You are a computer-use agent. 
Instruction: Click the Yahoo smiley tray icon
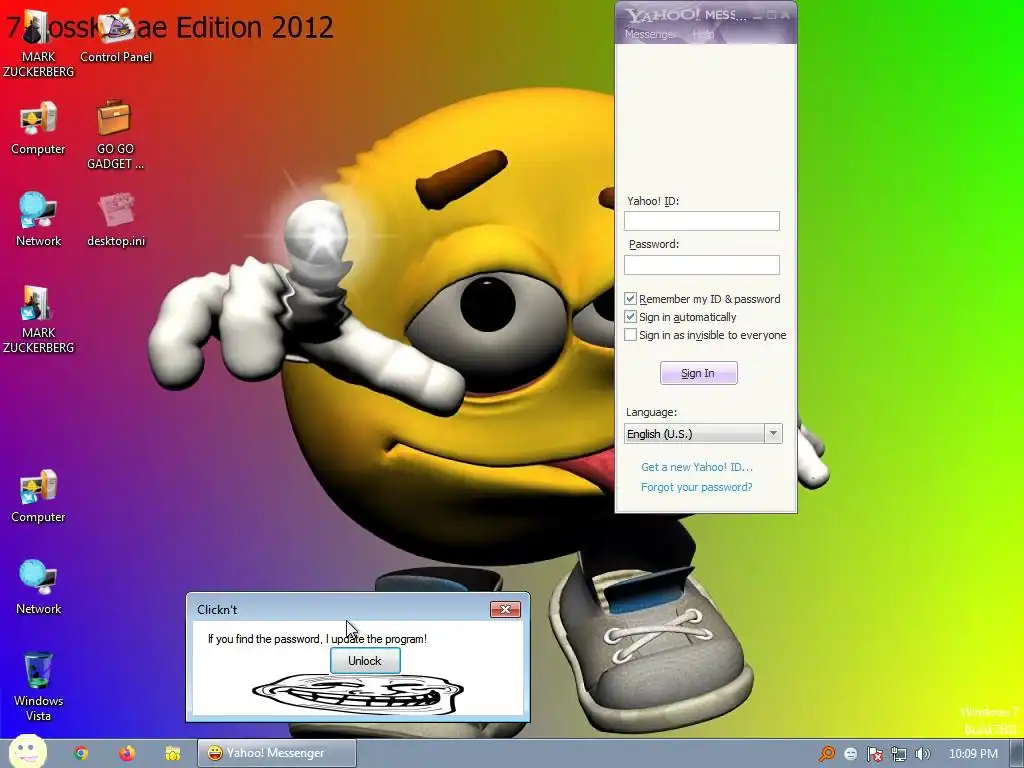pyautogui.click(x=850, y=754)
